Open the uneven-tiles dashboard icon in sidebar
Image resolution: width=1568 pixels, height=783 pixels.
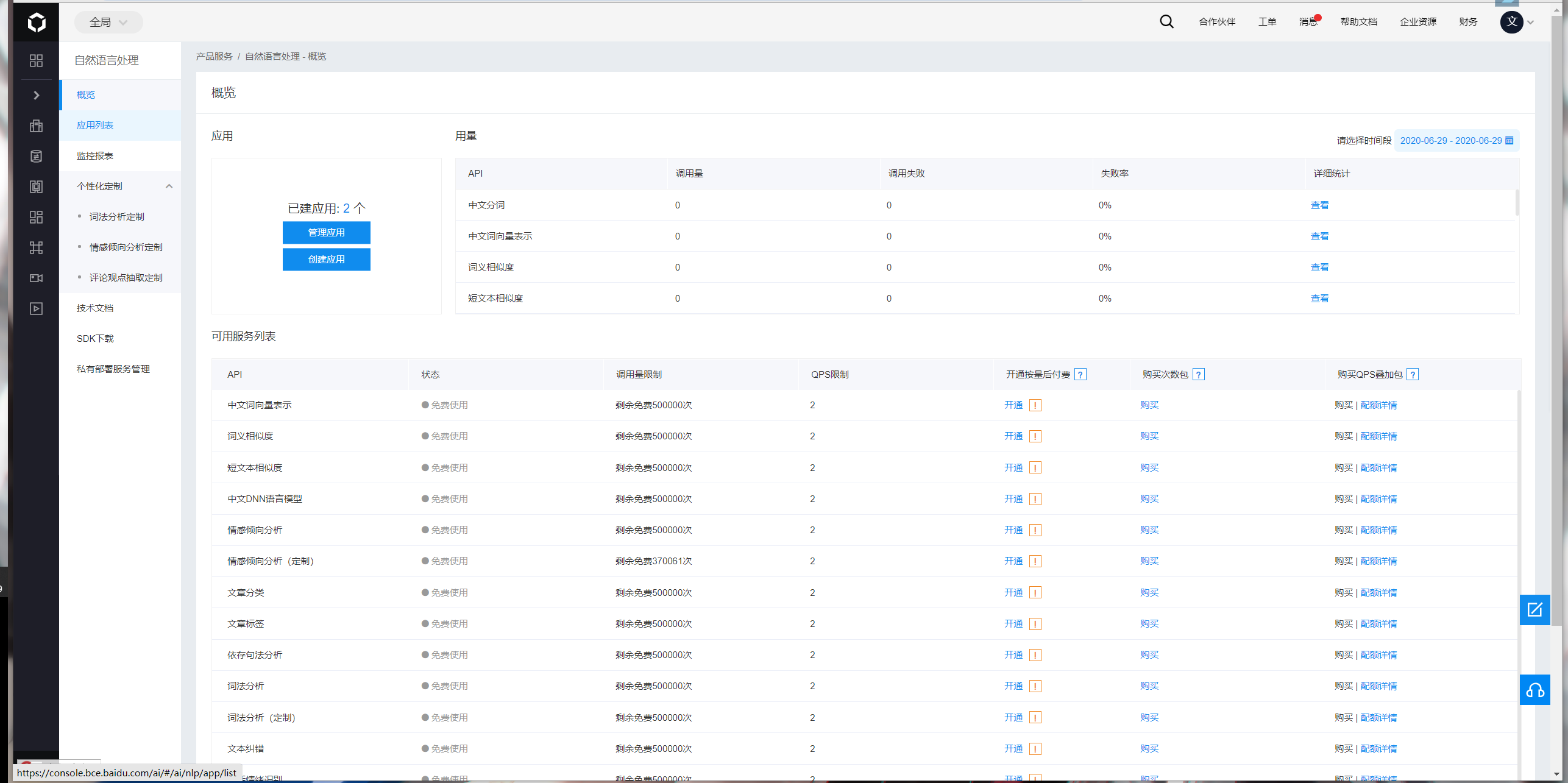point(37,217)
